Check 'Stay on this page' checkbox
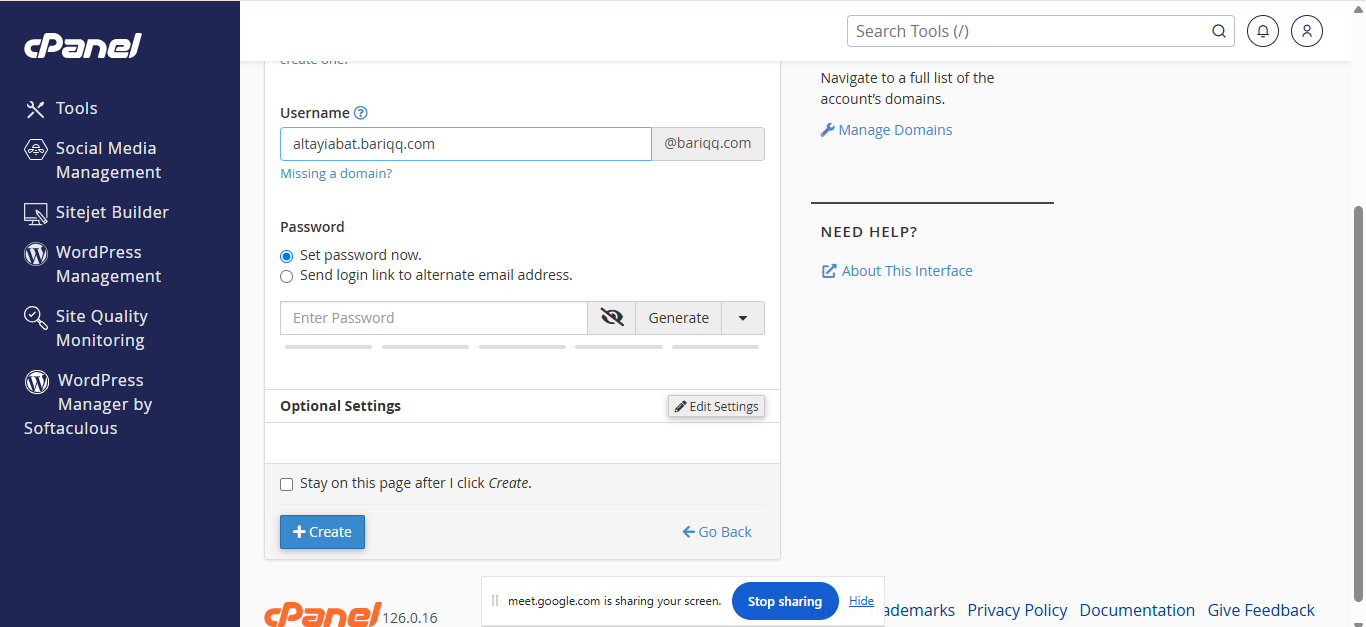Image resolution: width=1366 pixels, height=627 pixels. click(287, 484)
